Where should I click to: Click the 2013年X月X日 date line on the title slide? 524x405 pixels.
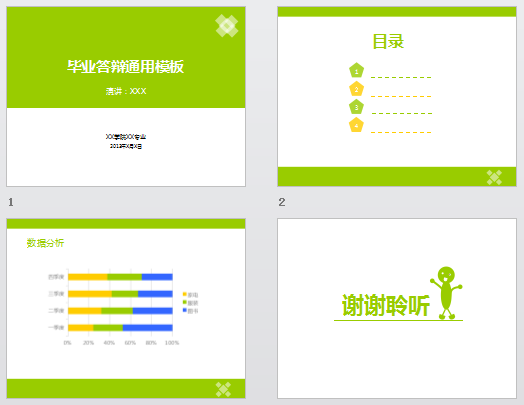point(126,146)
